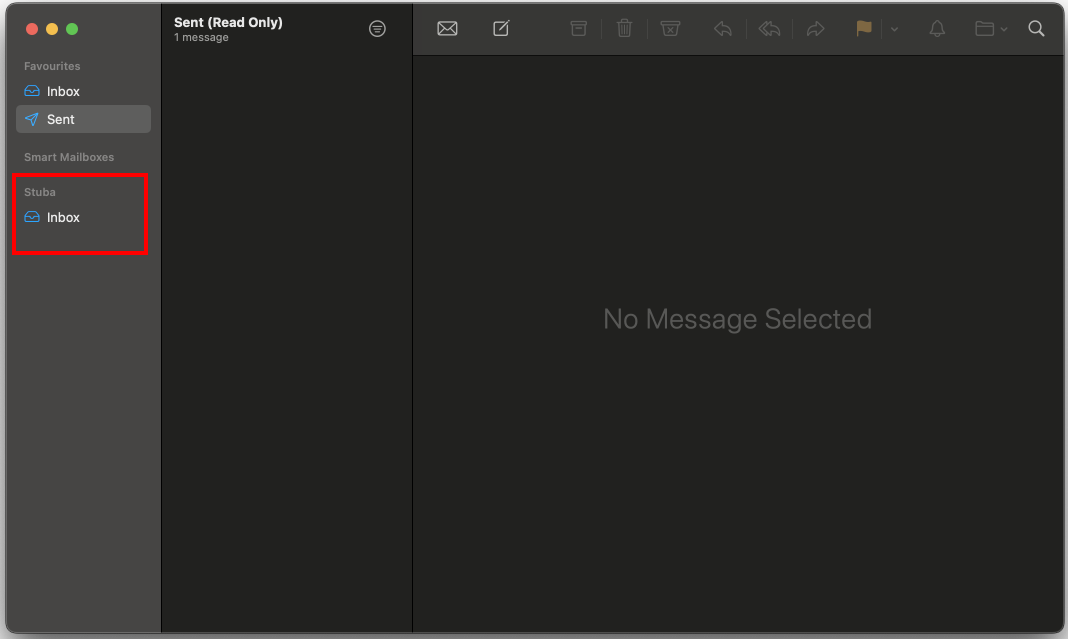Toggle the message list filter
This screenshot has height=639, width=1068.
click(377, 29)
